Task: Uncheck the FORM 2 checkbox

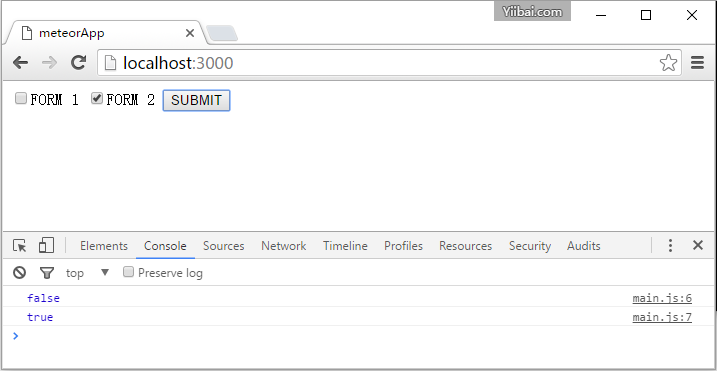Action: click(96, 98)
